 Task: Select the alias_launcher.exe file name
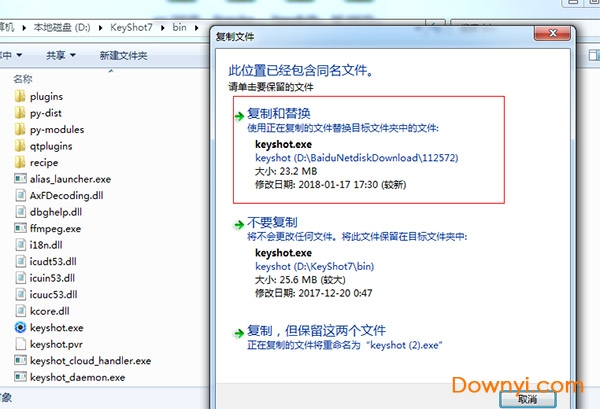pos(70,179)
